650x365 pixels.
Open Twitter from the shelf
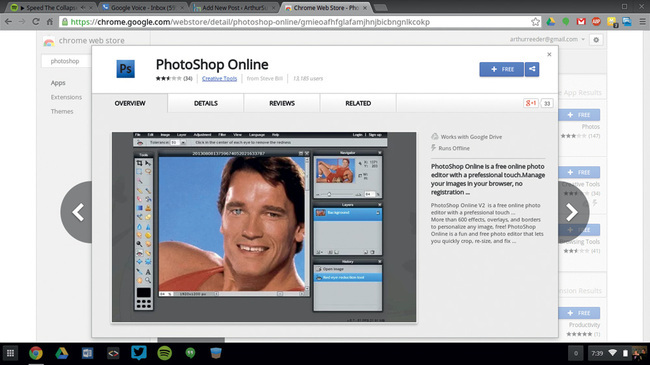[139, 353]
